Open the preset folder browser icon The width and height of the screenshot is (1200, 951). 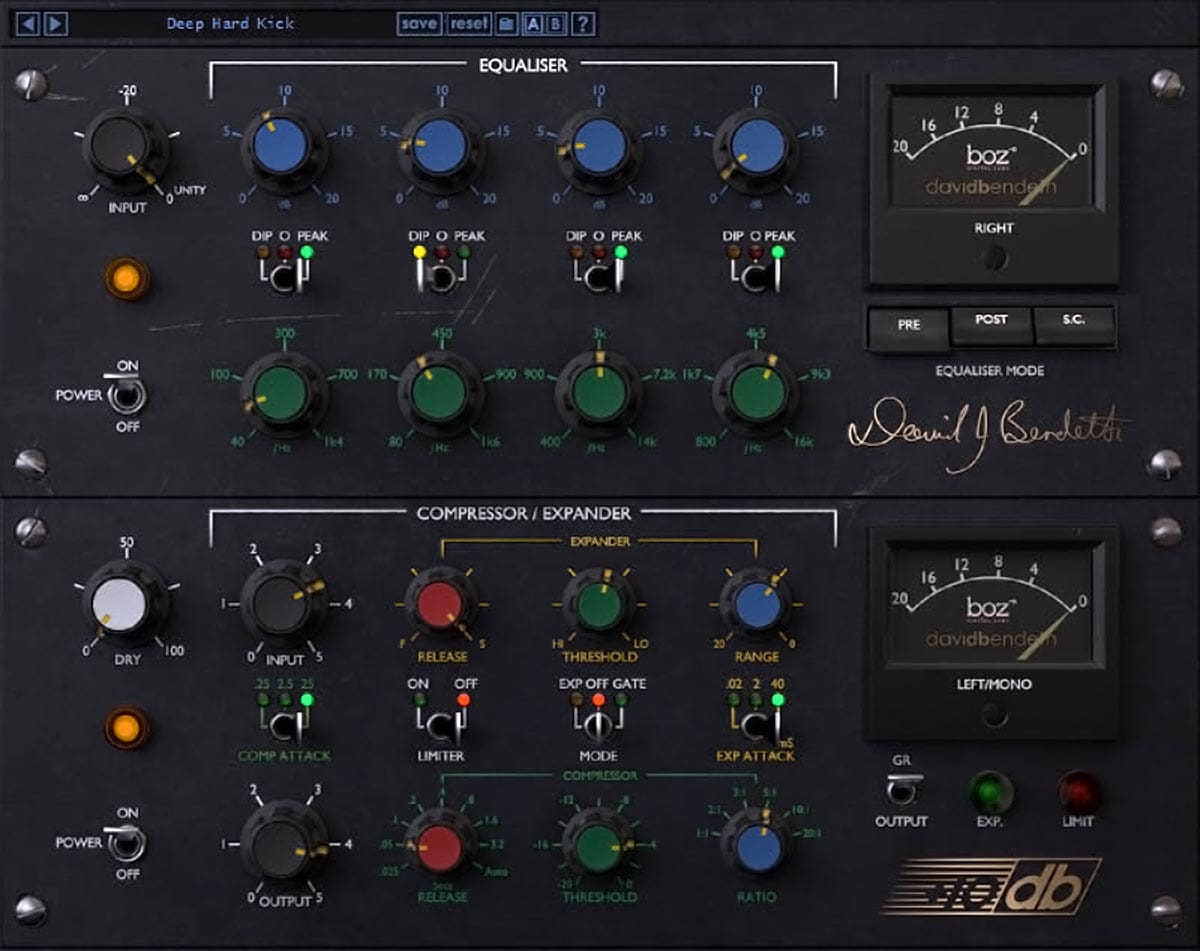pyautogui.click(x=507, y=23)
